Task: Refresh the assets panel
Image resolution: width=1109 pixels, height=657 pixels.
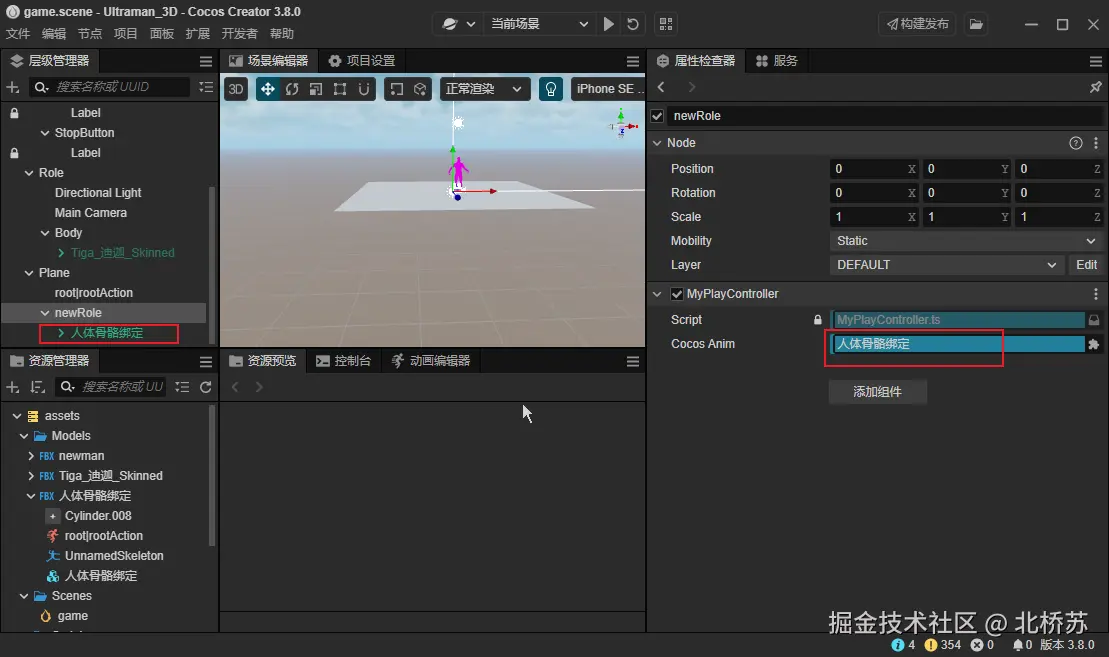Action: 206,387
